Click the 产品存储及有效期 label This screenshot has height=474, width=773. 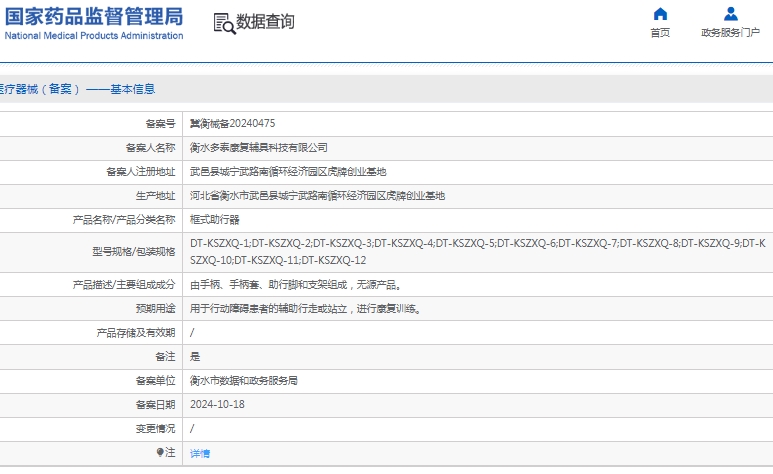coord(136,333)
